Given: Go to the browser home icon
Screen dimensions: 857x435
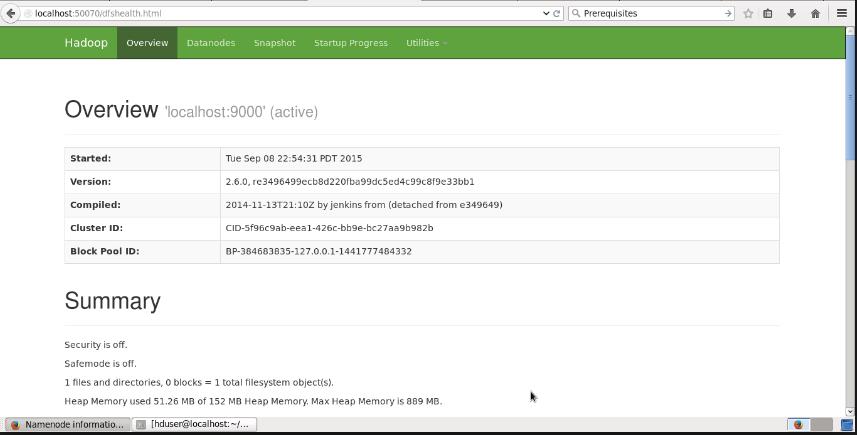Looking at the screenshot, I should (815, 13).
